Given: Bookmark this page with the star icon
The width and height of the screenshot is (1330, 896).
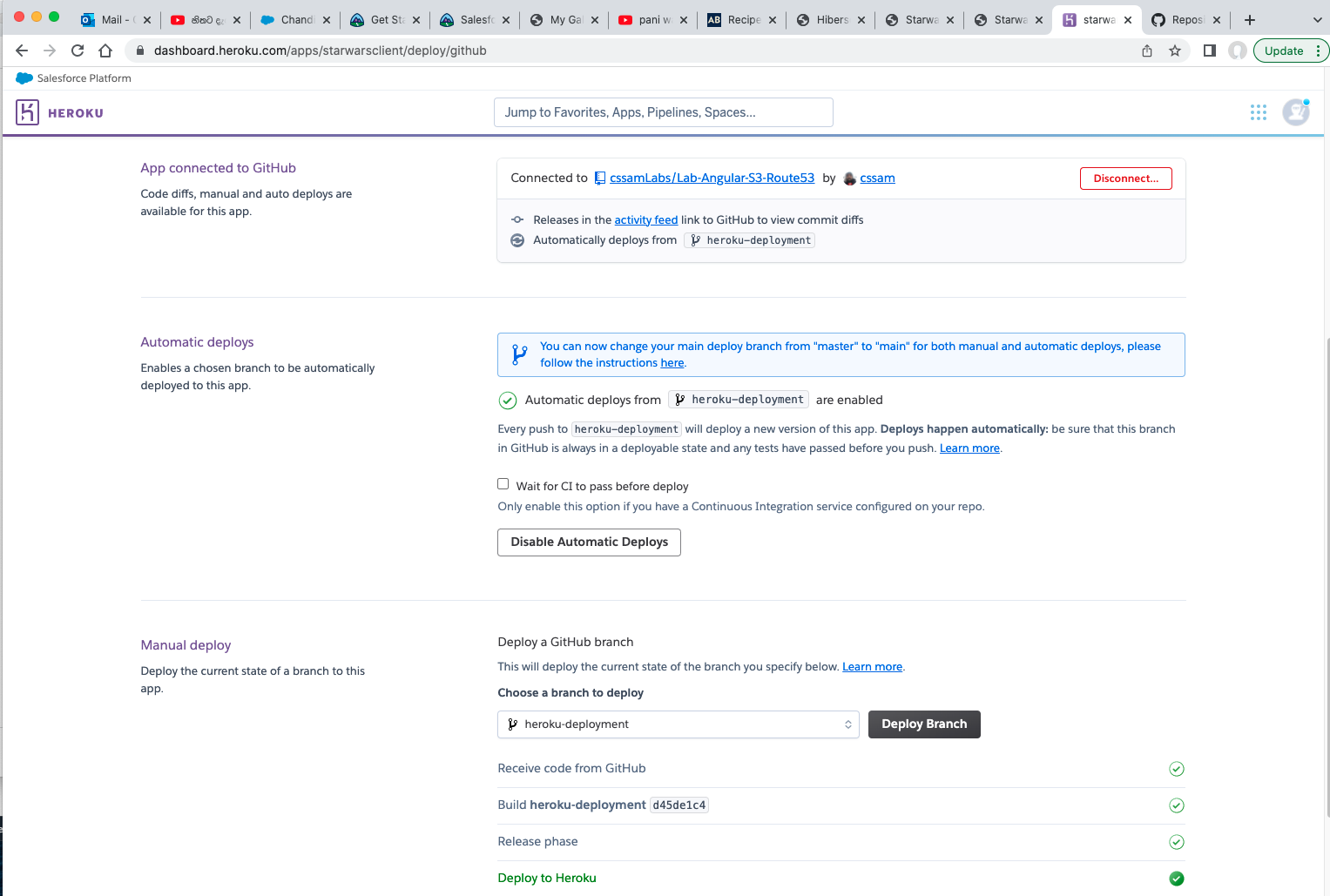Looking at the screenshot, I should [x=1175, y=51].
